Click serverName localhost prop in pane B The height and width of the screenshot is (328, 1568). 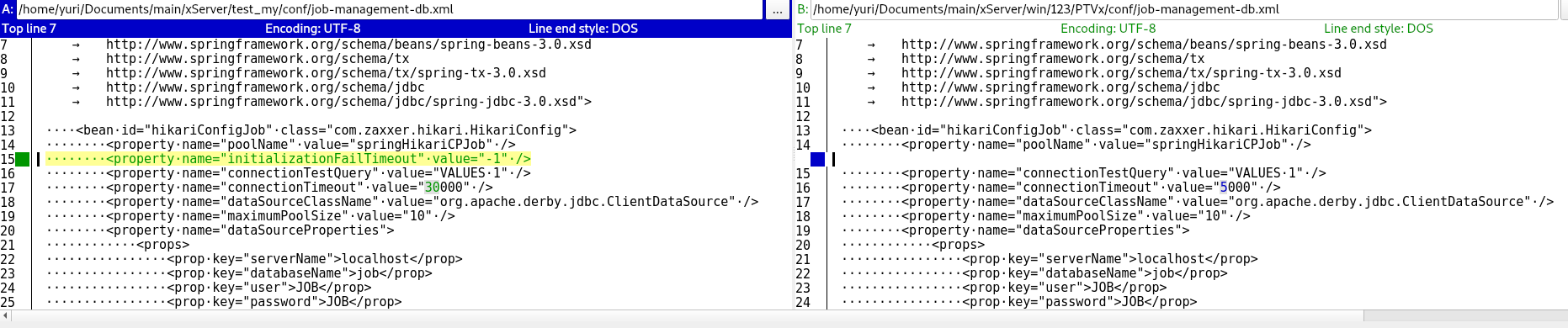1050,259
